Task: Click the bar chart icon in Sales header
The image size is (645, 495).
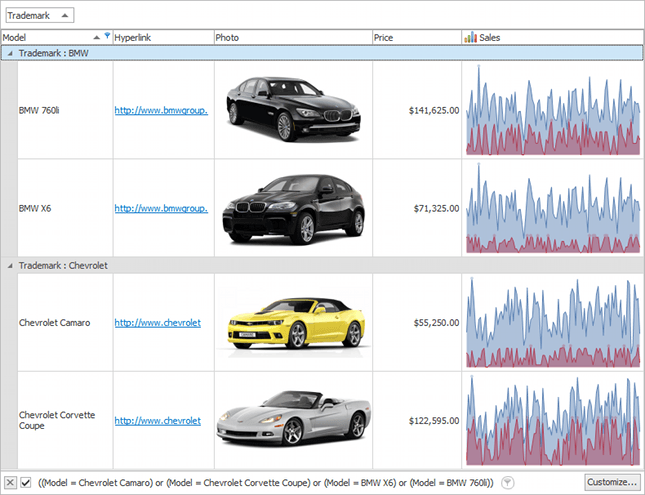Action: pyautogui.click(x=470, y=37)
